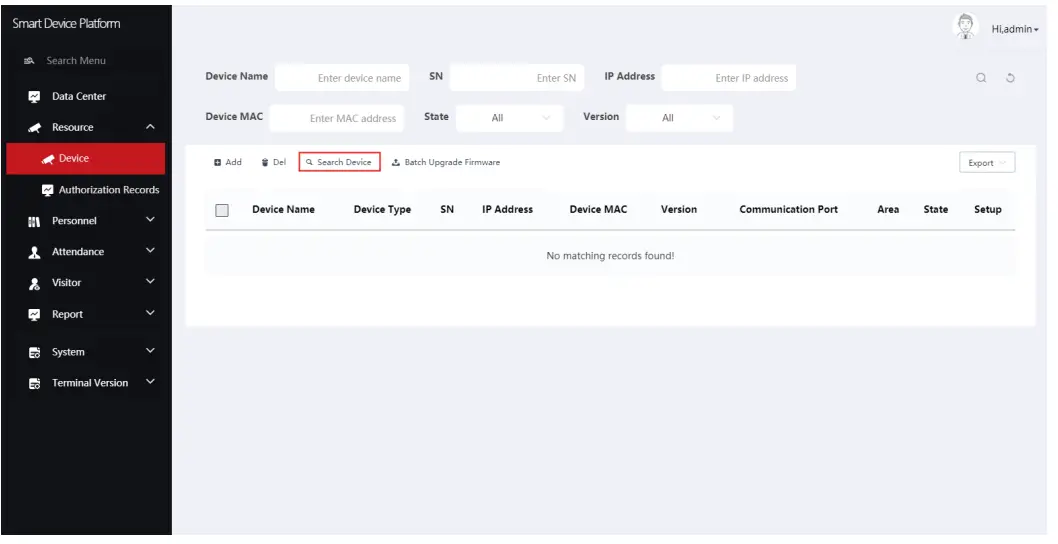Screen dimensions: 1058x544
Task: Click the Personnel books icon
Action: pos(34,221)
